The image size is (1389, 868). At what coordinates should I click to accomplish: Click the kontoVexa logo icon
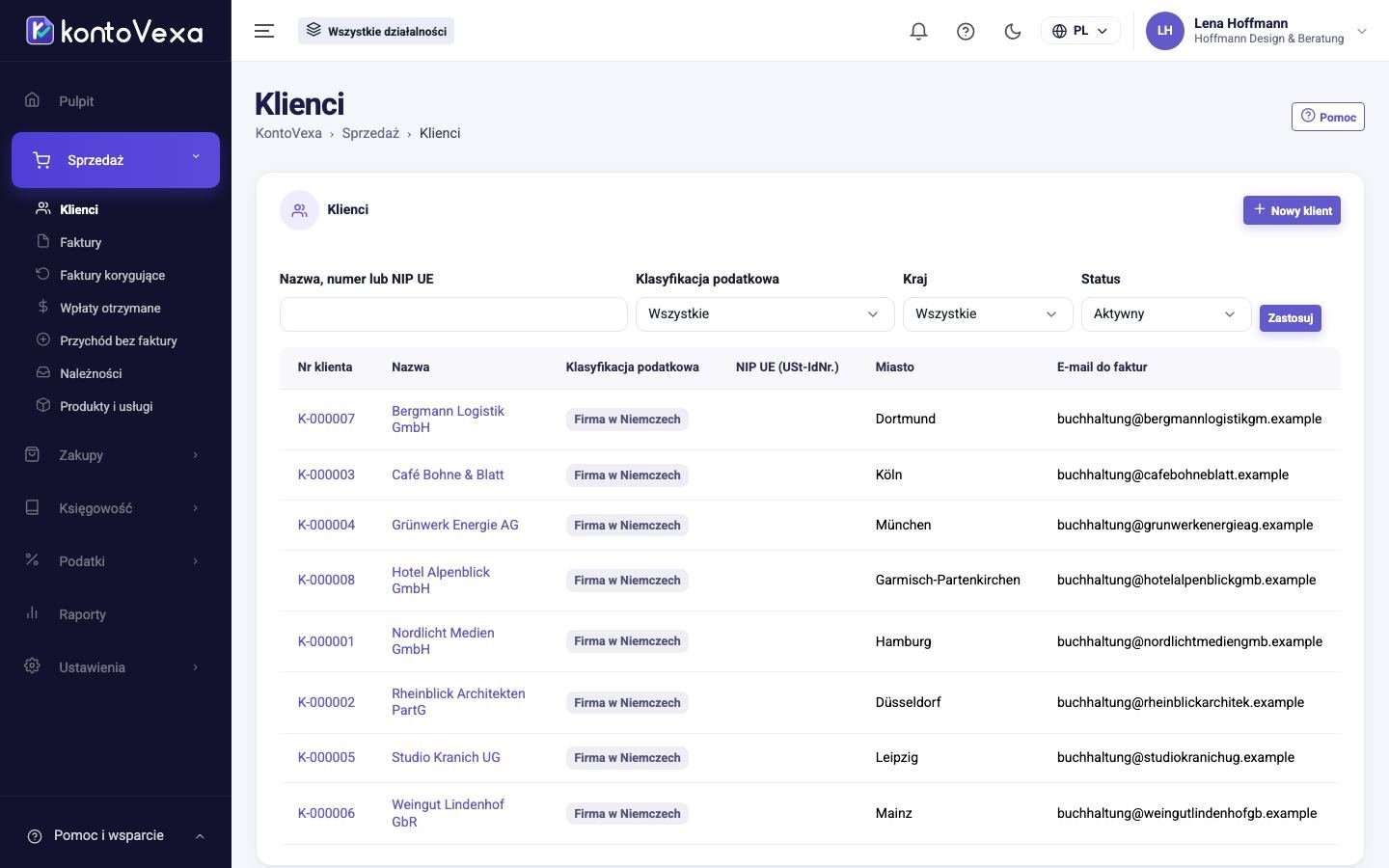(x=40, y=31)
